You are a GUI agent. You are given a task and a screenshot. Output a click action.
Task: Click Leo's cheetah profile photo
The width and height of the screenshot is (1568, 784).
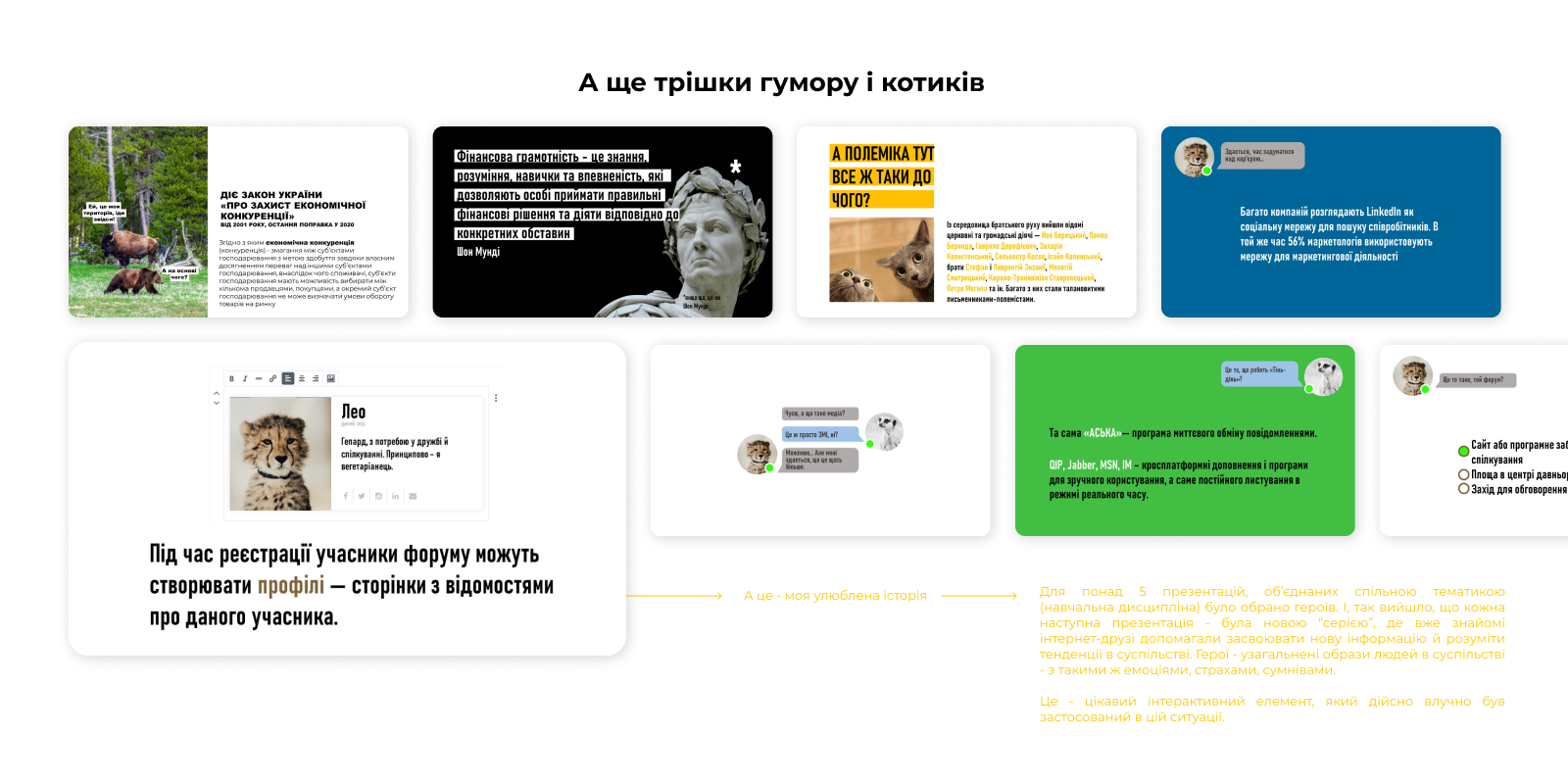click(280, 454)
